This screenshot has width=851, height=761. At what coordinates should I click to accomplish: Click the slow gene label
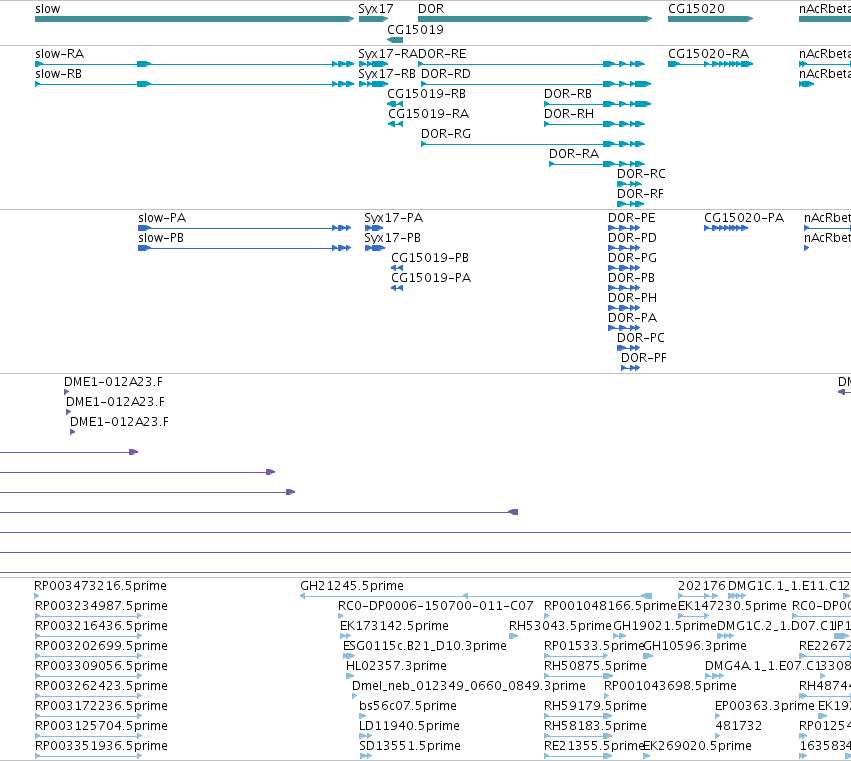pos(48,9)
